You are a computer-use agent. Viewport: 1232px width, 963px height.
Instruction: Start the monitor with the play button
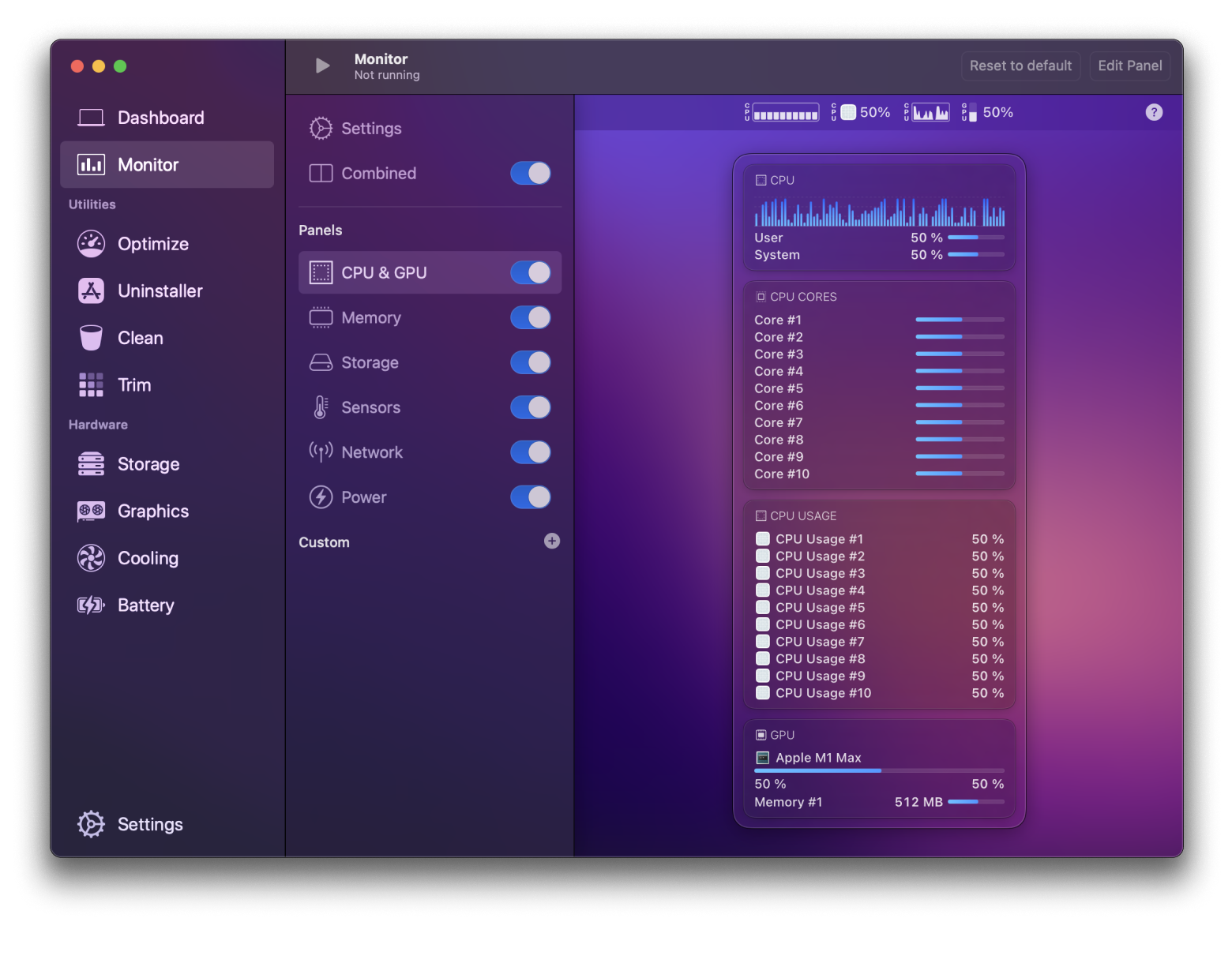coord(322,66)
